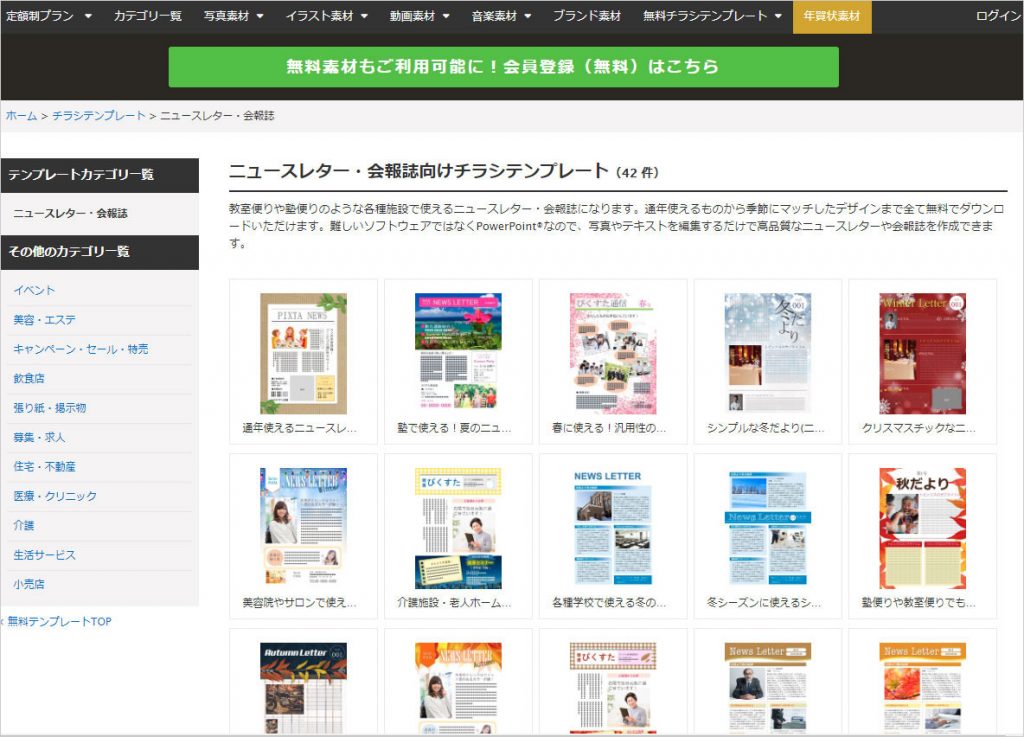
Task: Click the ログイン link in header
Action: (998, 16)
